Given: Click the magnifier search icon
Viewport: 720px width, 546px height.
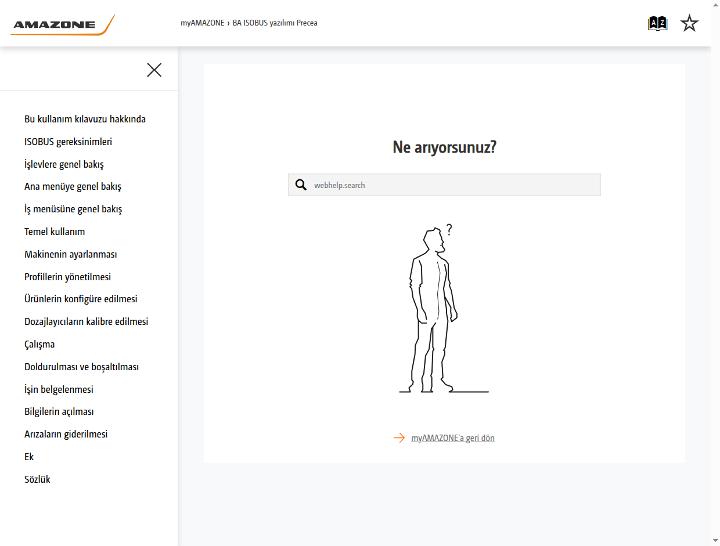Looking at the screenshot, I should click(x=301, y=185).
